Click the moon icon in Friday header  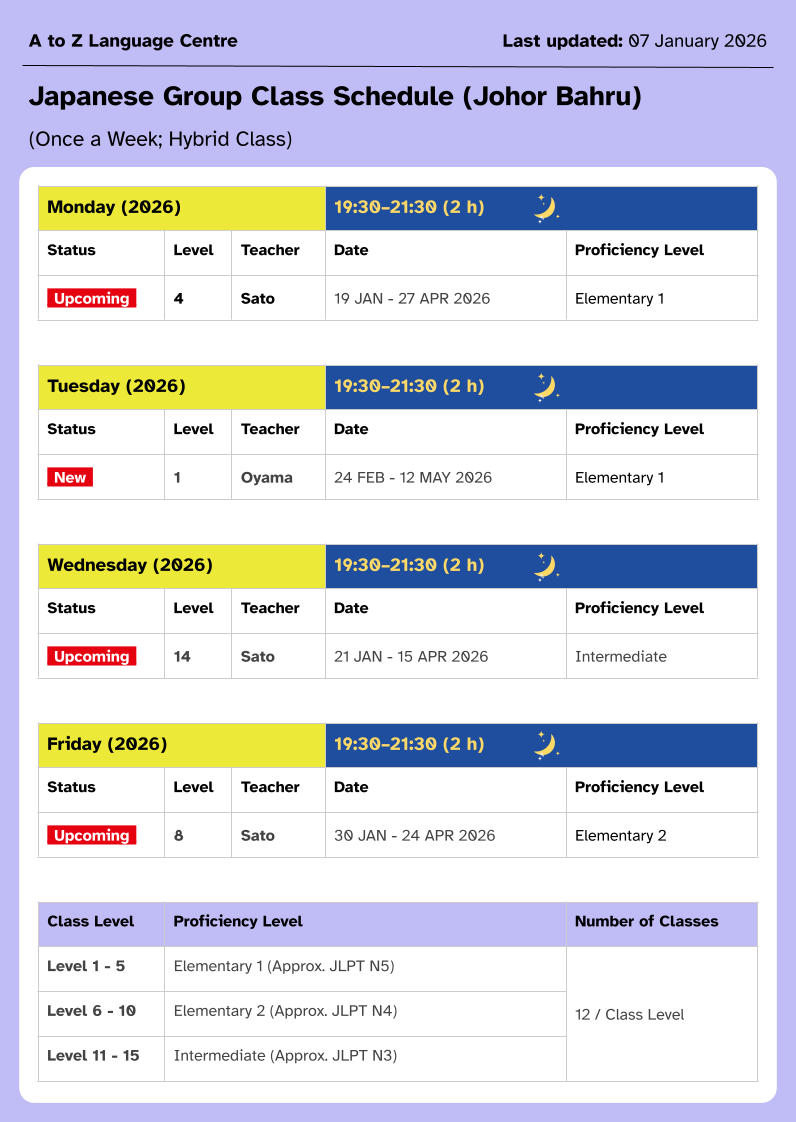pyautogui.click(x=545, y=745)
